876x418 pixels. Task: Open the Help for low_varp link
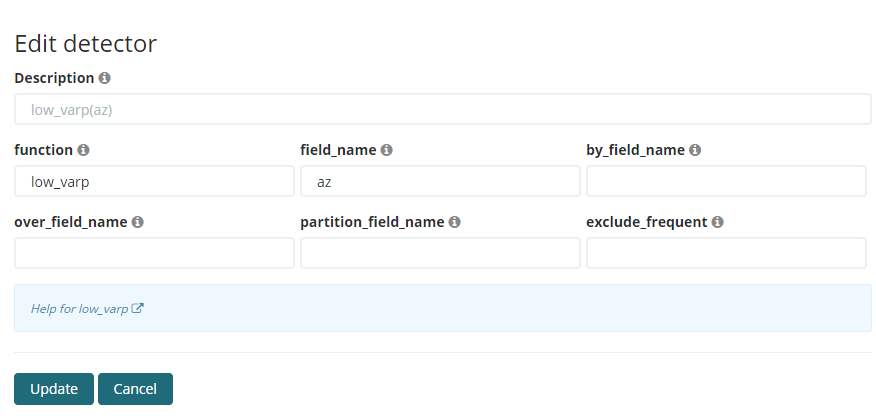(80, 309)
